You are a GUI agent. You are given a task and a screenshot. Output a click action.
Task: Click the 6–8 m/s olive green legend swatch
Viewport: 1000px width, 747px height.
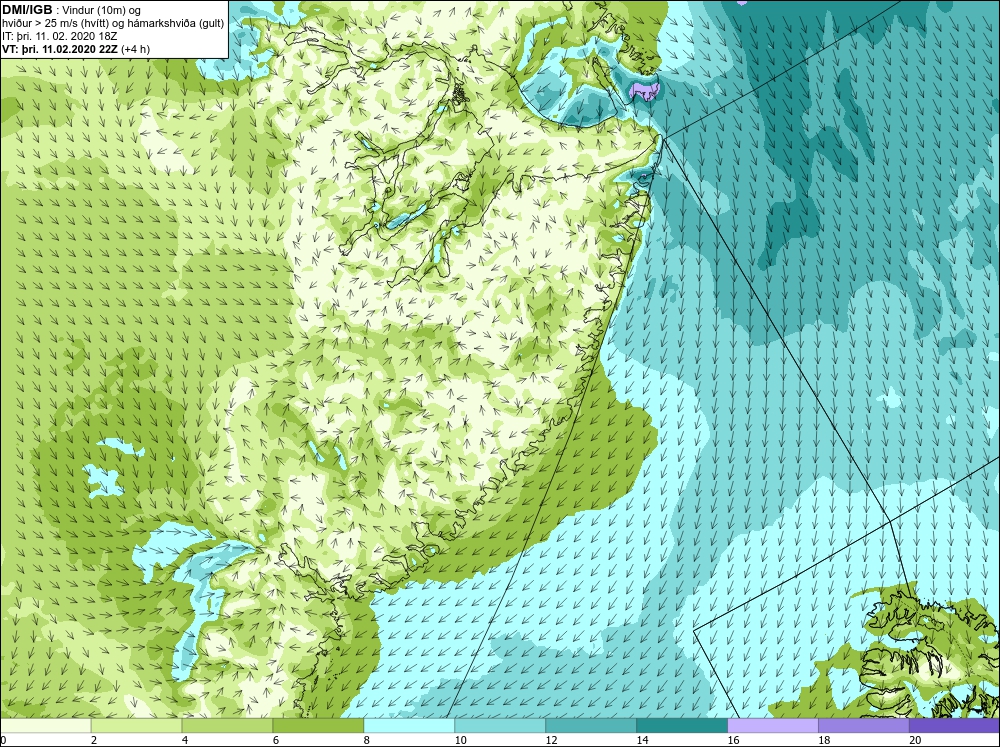coord(318,726)
